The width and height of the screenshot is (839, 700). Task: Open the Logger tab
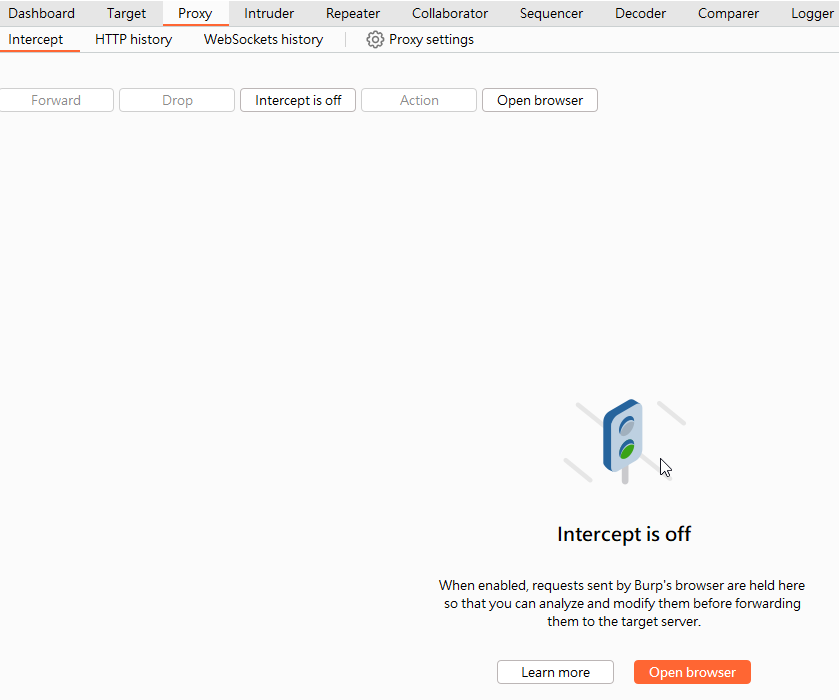pos(812,13)
